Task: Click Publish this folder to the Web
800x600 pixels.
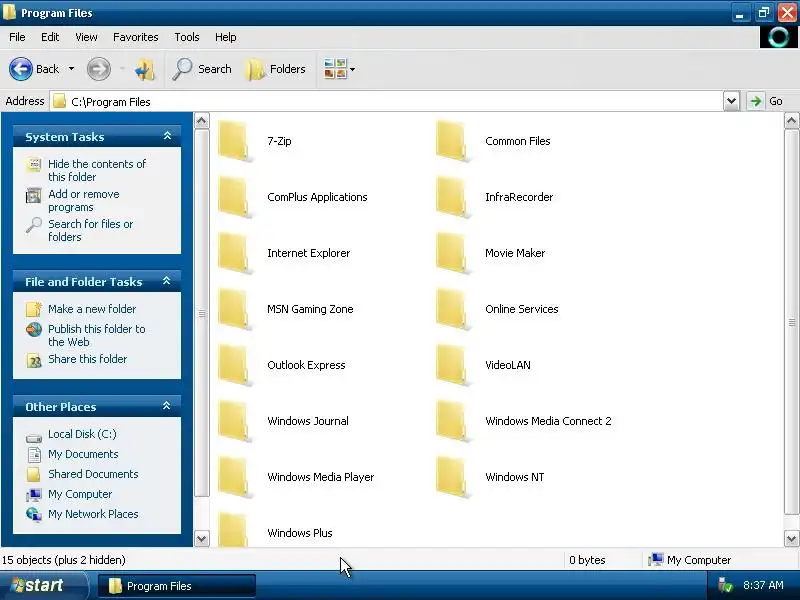Action: coord(96,335)
